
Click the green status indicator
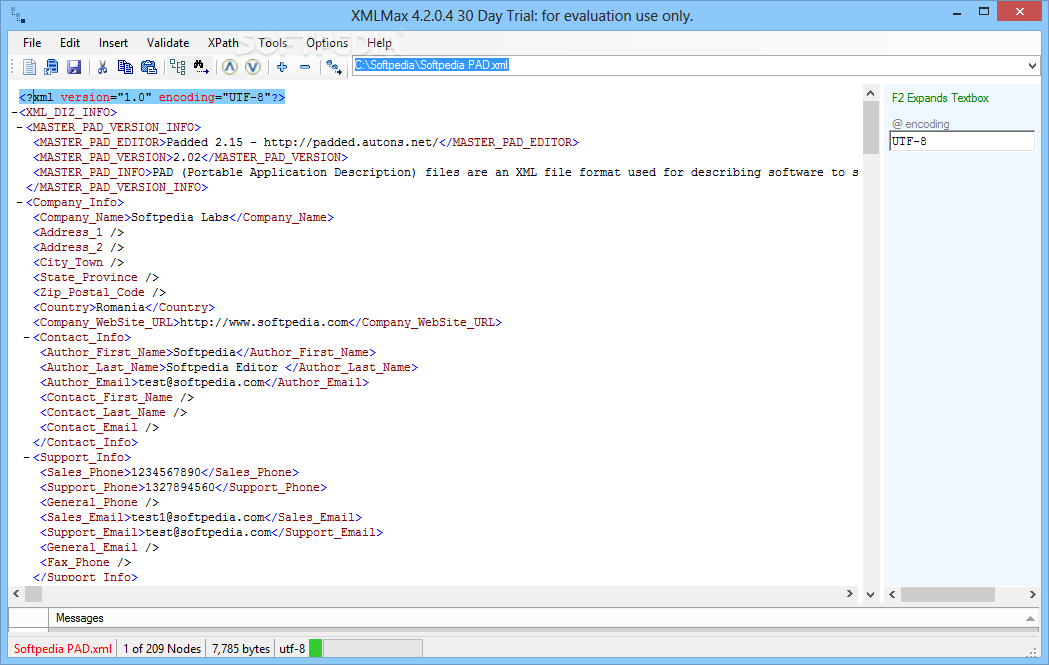click(316, 648)
